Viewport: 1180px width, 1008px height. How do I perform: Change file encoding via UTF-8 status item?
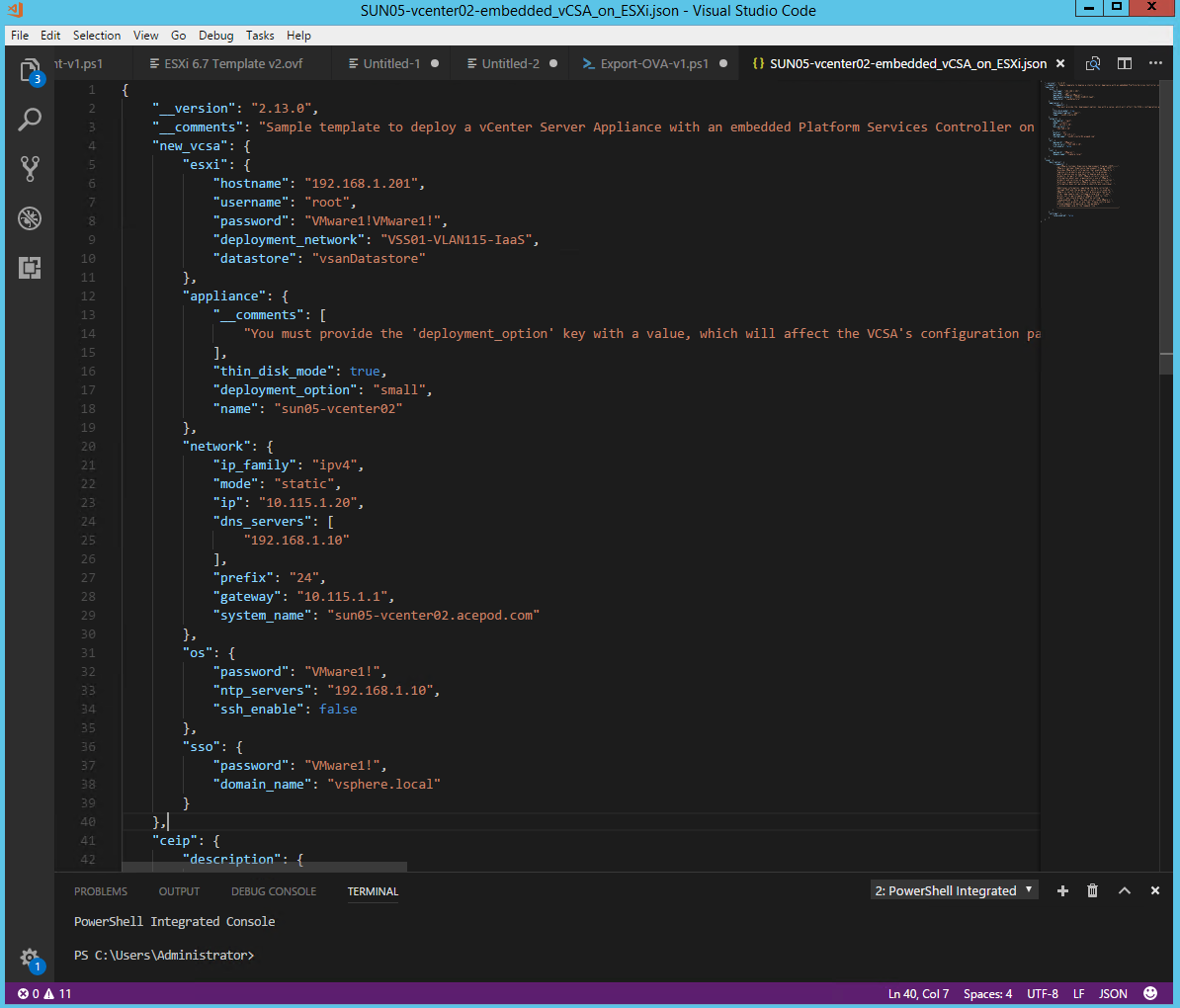1043,994
